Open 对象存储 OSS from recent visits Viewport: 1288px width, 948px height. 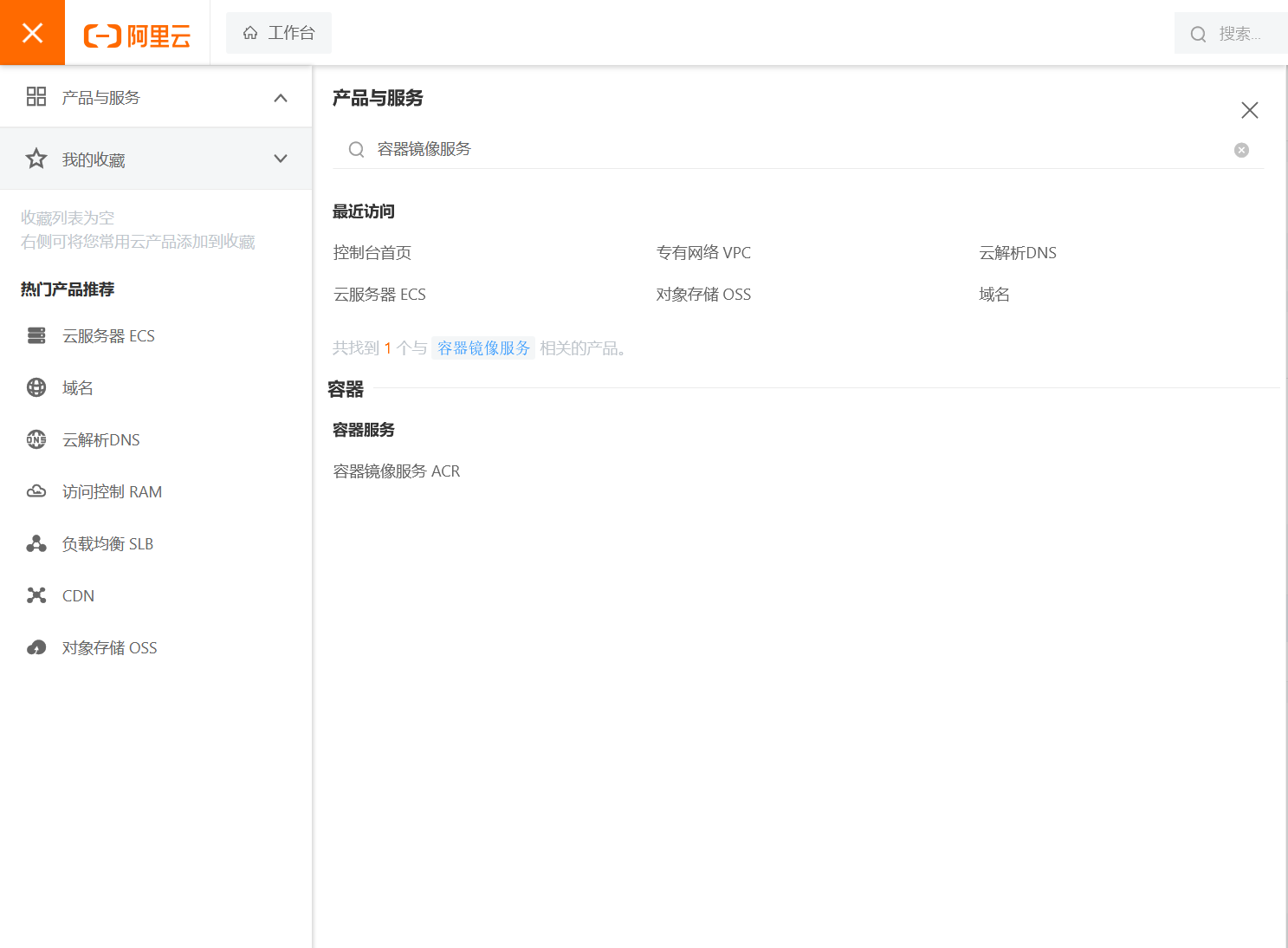[x=703, y=295]
